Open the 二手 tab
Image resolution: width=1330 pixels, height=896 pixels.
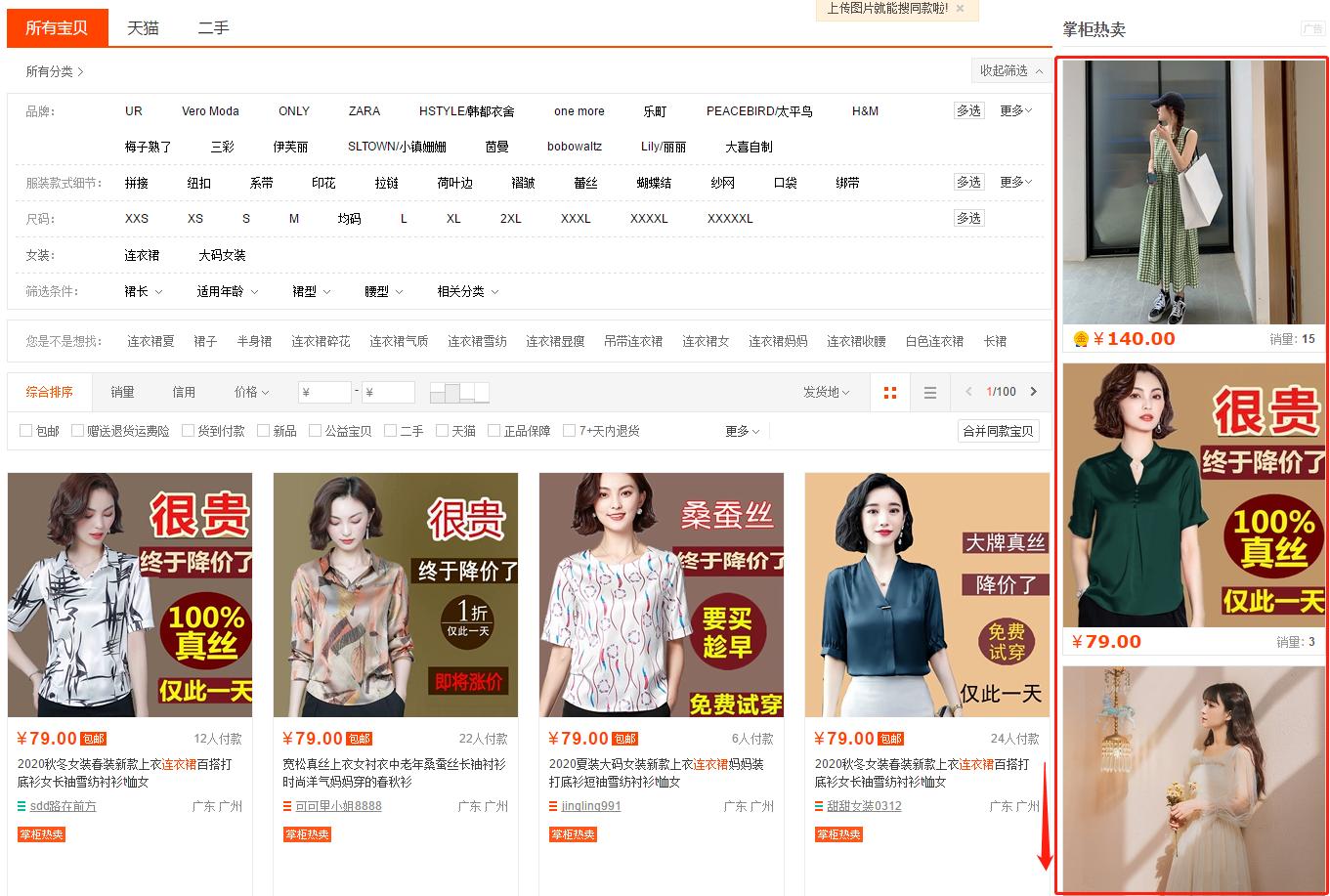[x=213, y=28]
